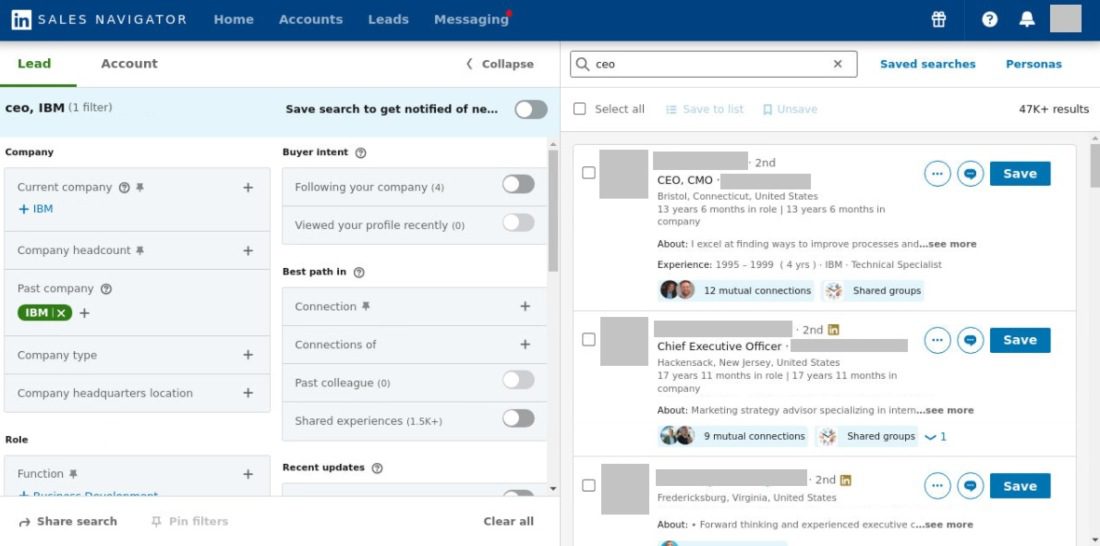
Task: Add suggested IBM to current company
Action: point(35,209)
